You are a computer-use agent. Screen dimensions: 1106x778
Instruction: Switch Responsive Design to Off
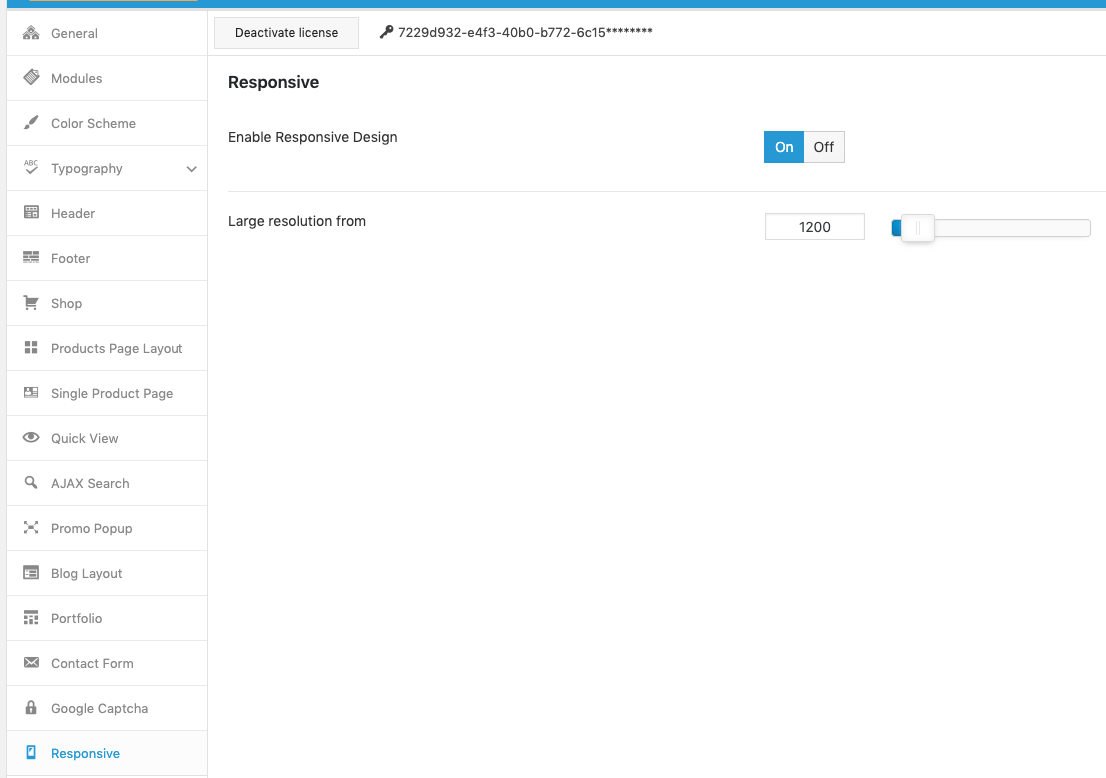[x=824, y=147]
